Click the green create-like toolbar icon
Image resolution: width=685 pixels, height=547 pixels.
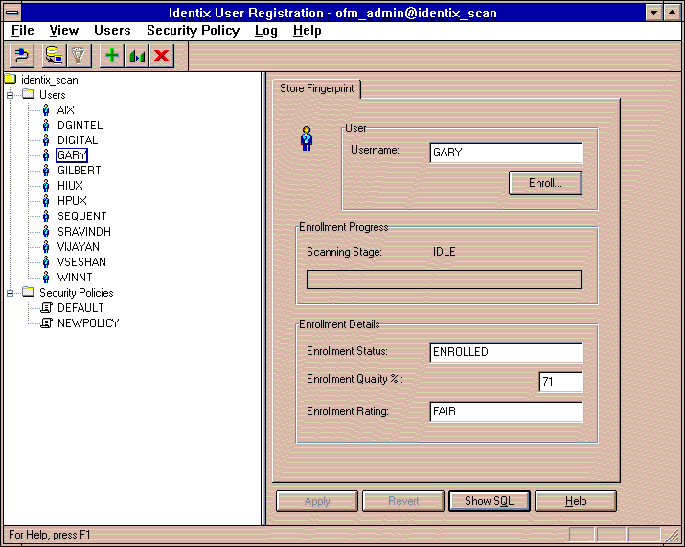click(x=137, y=56)
